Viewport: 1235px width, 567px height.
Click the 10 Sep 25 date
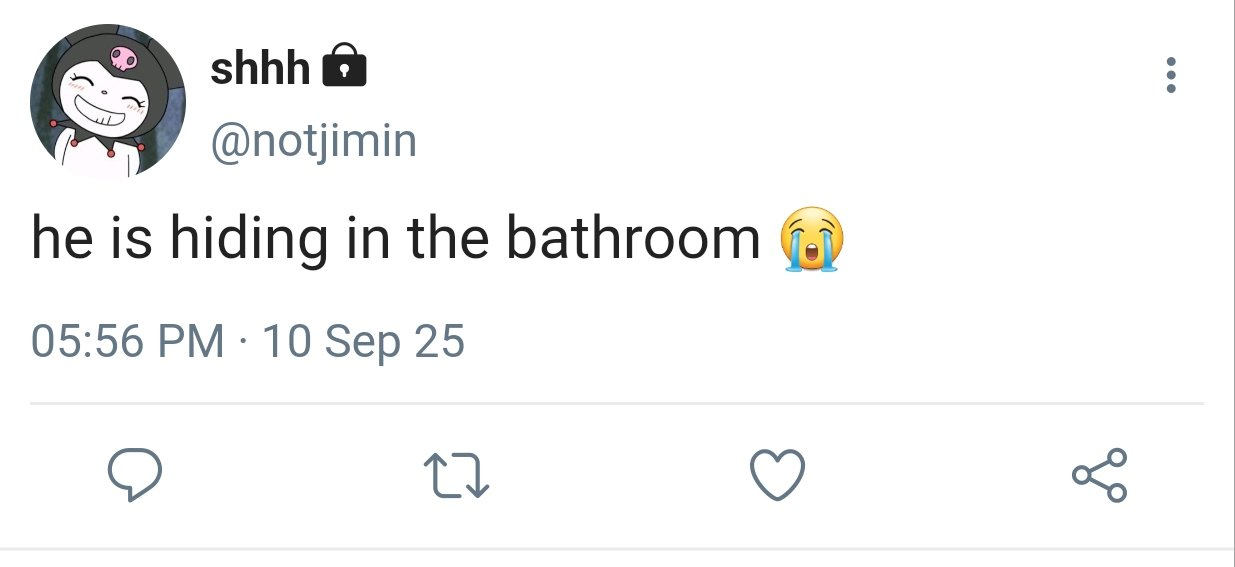pos(363,342)
